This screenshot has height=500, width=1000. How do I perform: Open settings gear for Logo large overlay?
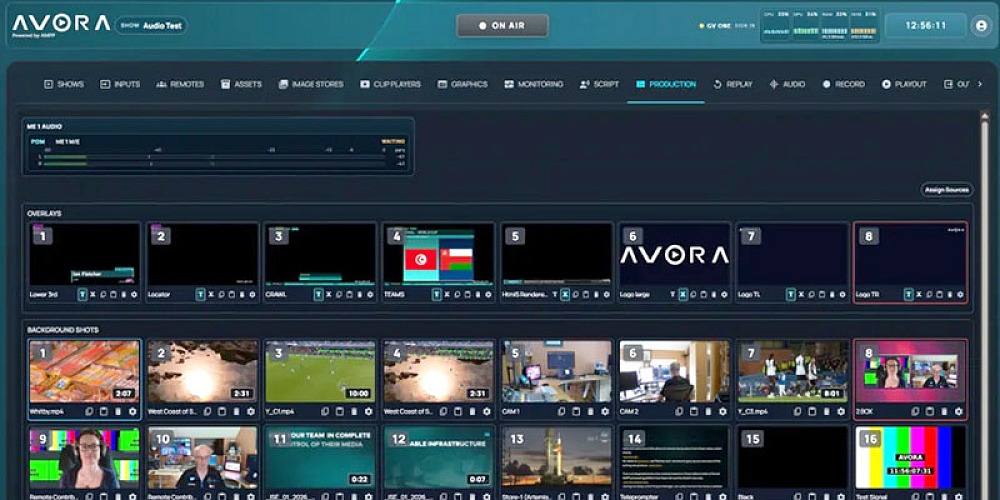click(x=724, y=295)
